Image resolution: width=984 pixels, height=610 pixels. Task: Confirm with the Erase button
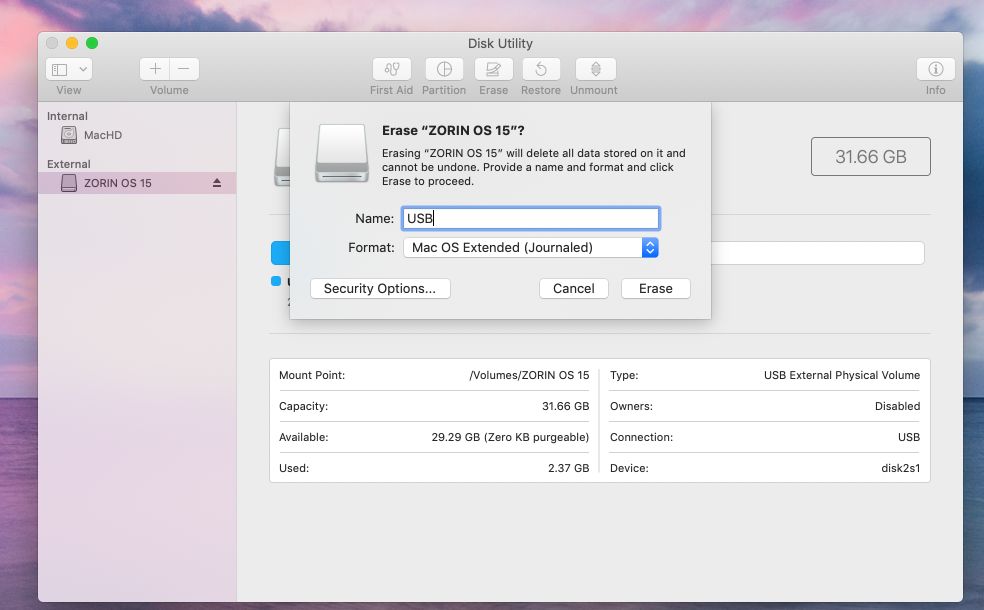click(656, 288)
